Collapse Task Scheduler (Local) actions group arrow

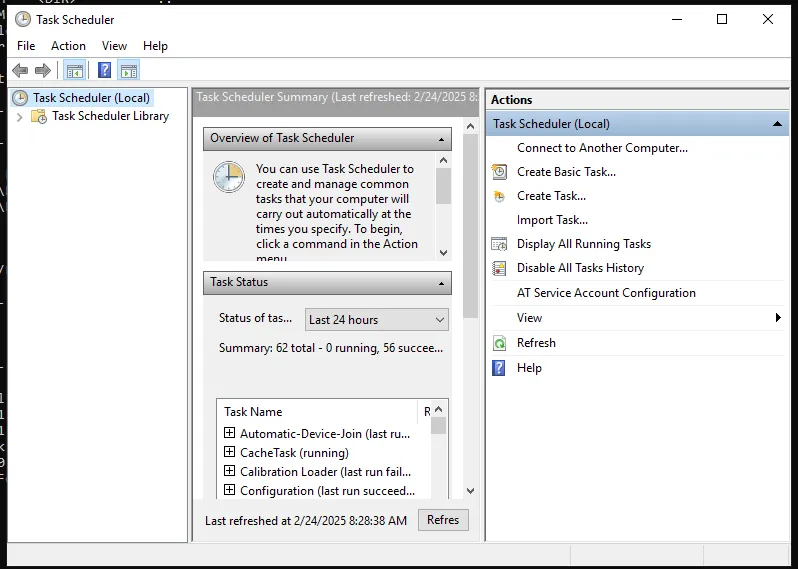pos(777,124)
